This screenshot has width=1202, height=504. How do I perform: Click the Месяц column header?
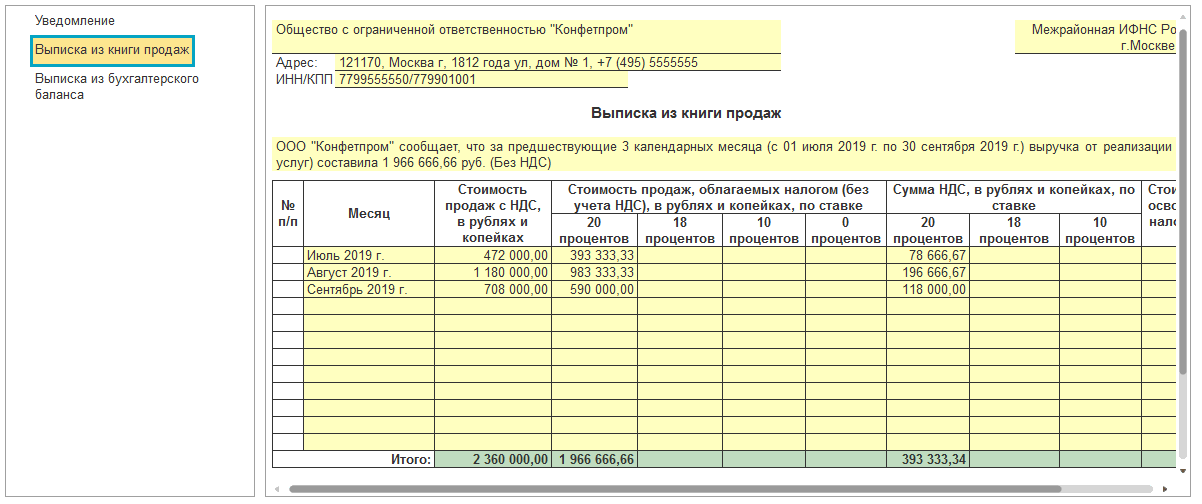(x=369, y=214)
